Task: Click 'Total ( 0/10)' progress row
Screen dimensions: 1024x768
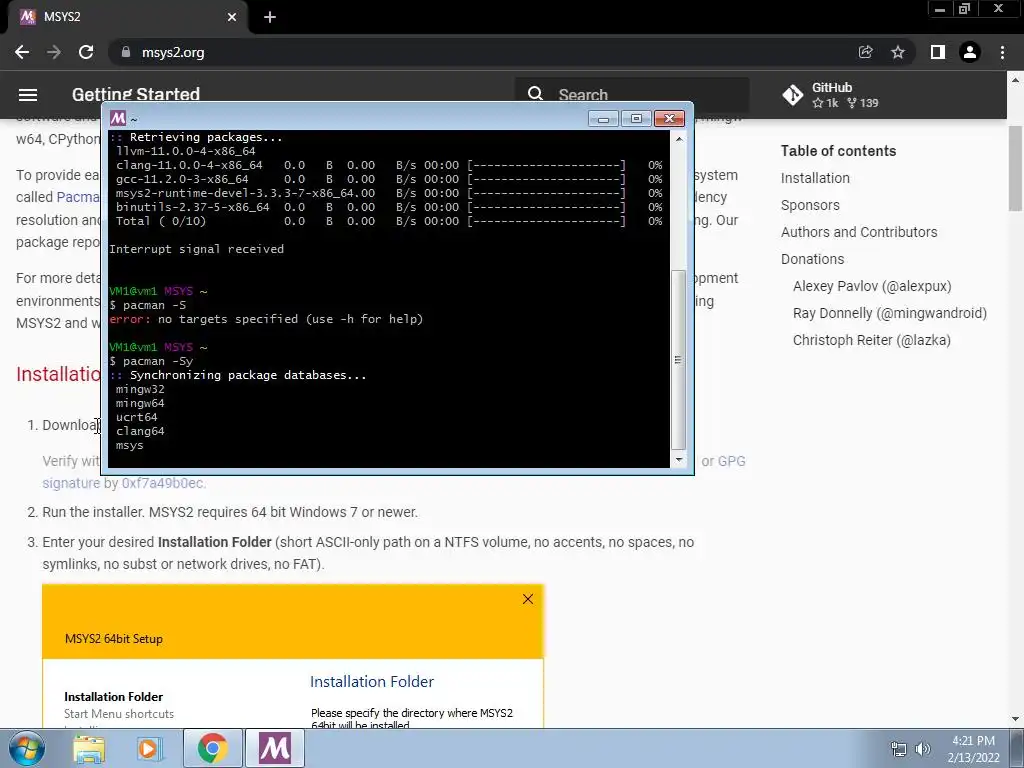Action: pos(389,221)
